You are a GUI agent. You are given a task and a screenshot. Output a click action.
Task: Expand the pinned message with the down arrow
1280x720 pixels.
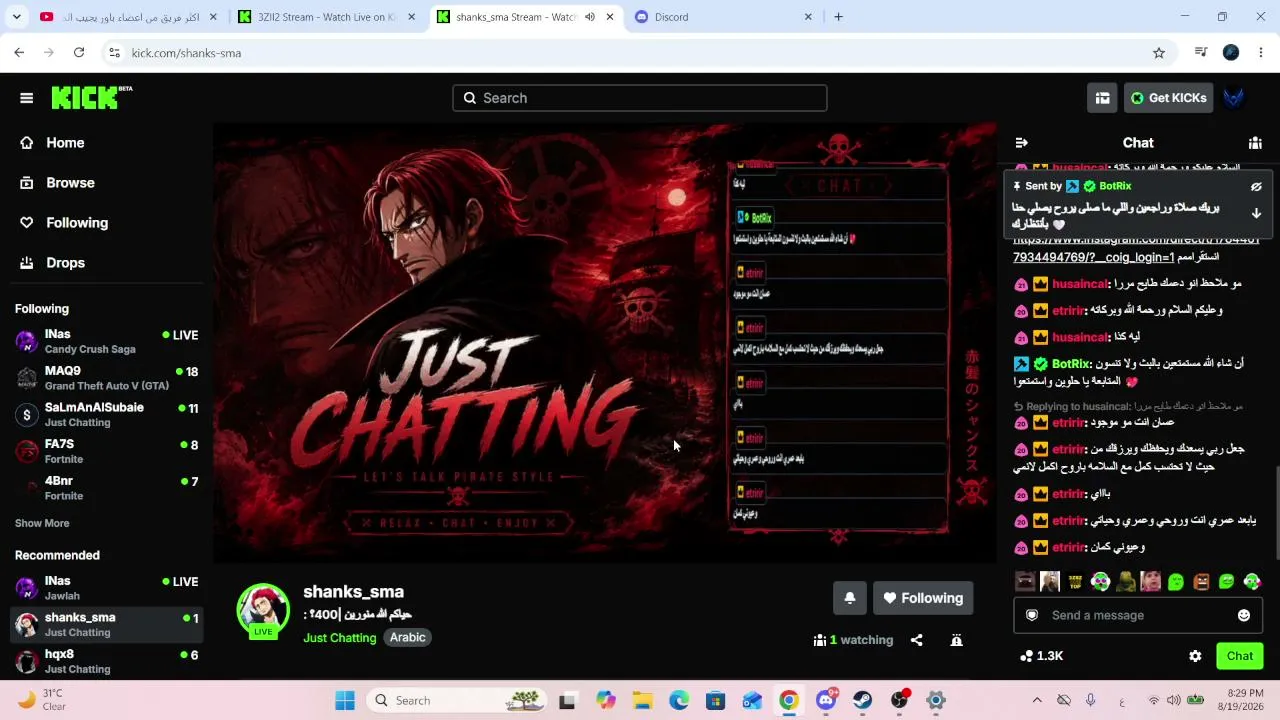pyautogui.click(x=1256, y=213)
